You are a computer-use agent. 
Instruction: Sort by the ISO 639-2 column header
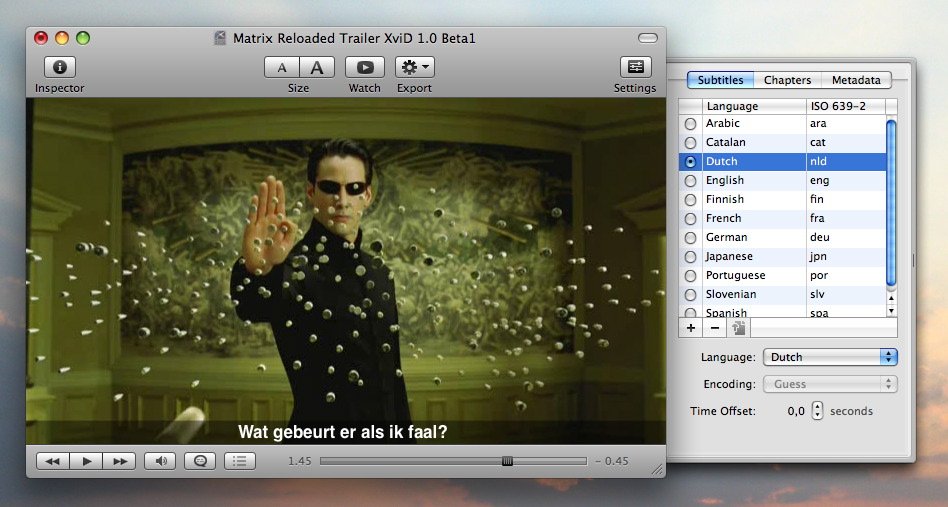(846, 106)
